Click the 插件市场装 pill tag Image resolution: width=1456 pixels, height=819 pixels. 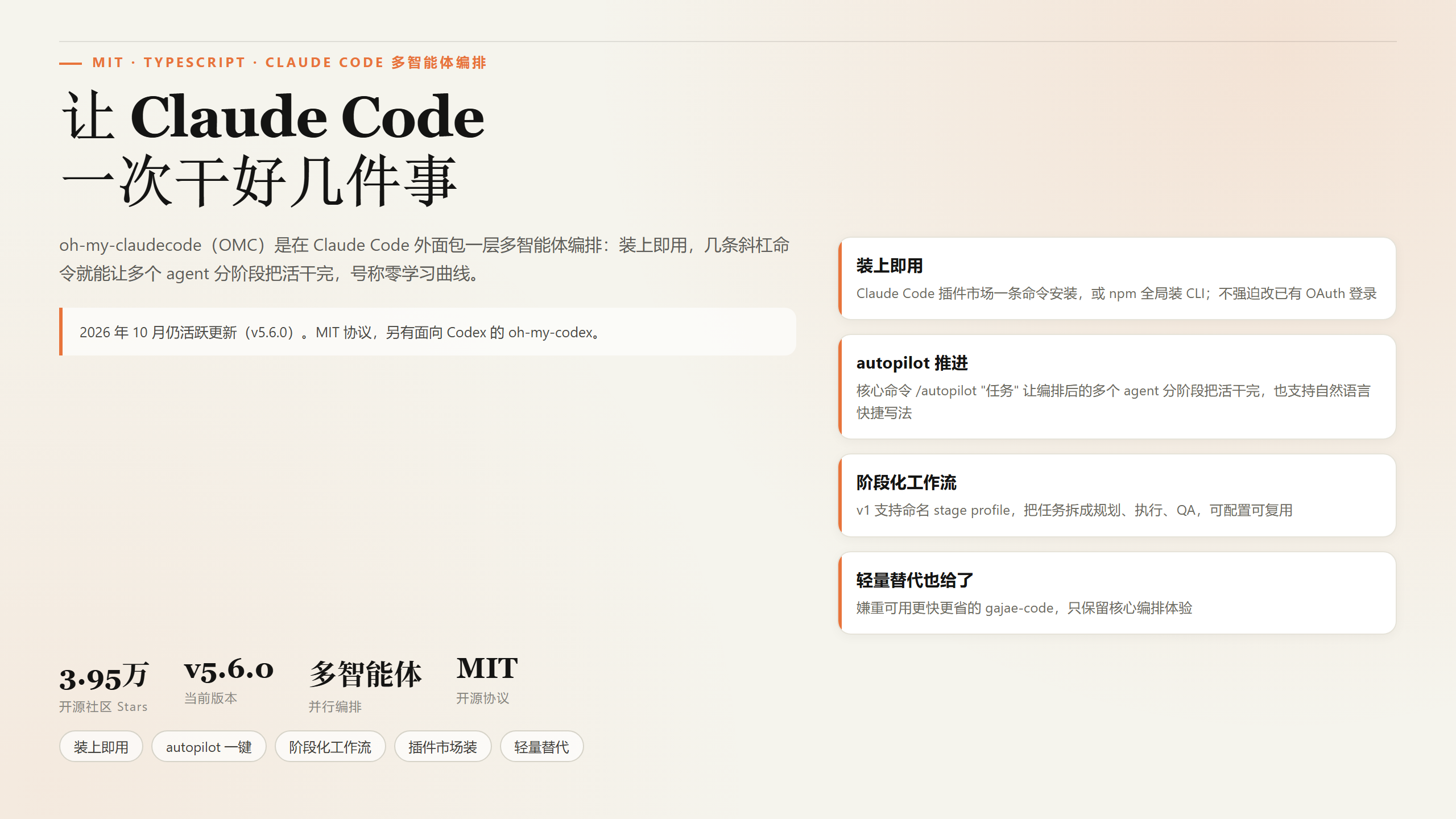tap(442, 746)
